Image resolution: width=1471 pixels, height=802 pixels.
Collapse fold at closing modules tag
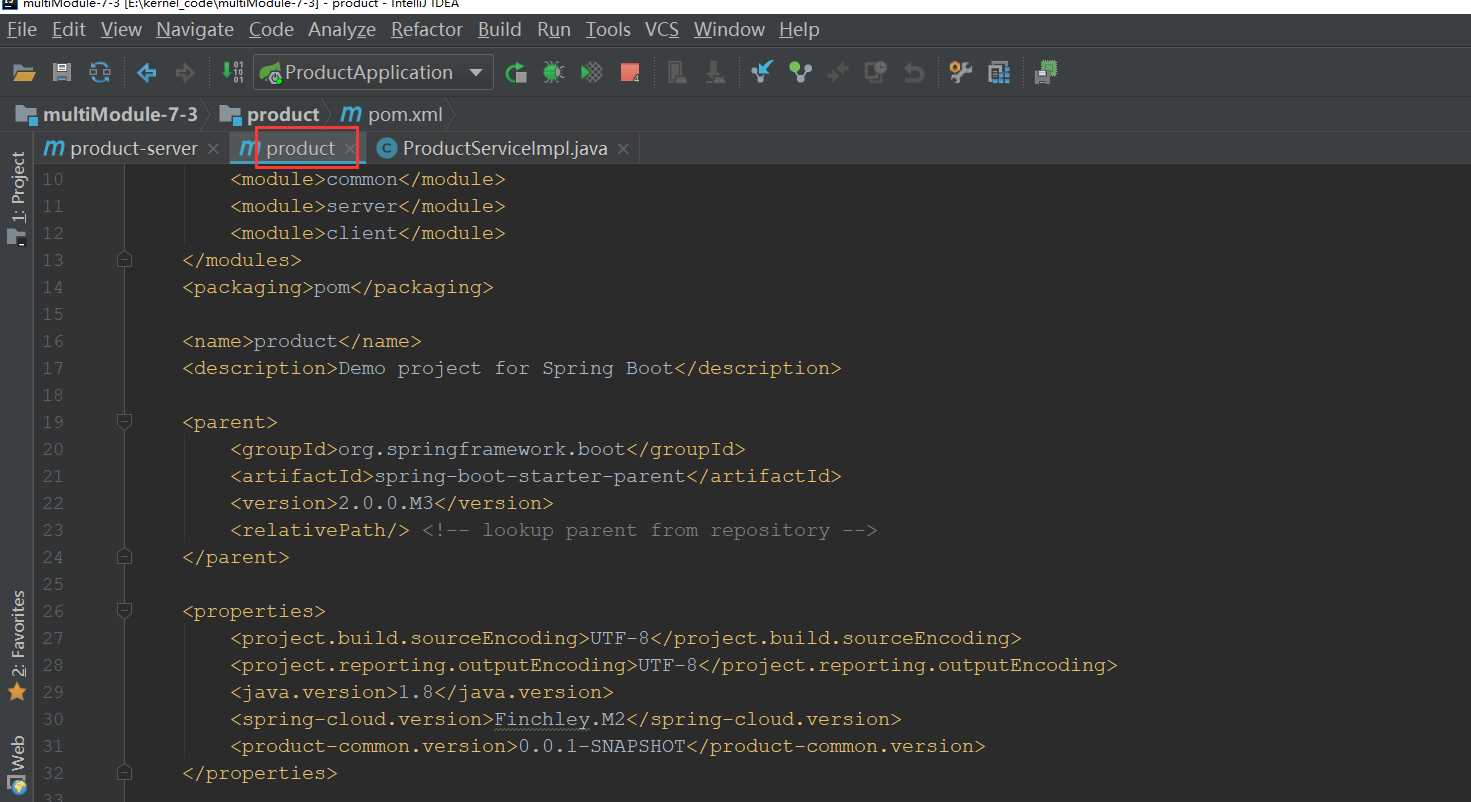pyautogui.click(x=124, y=260)
